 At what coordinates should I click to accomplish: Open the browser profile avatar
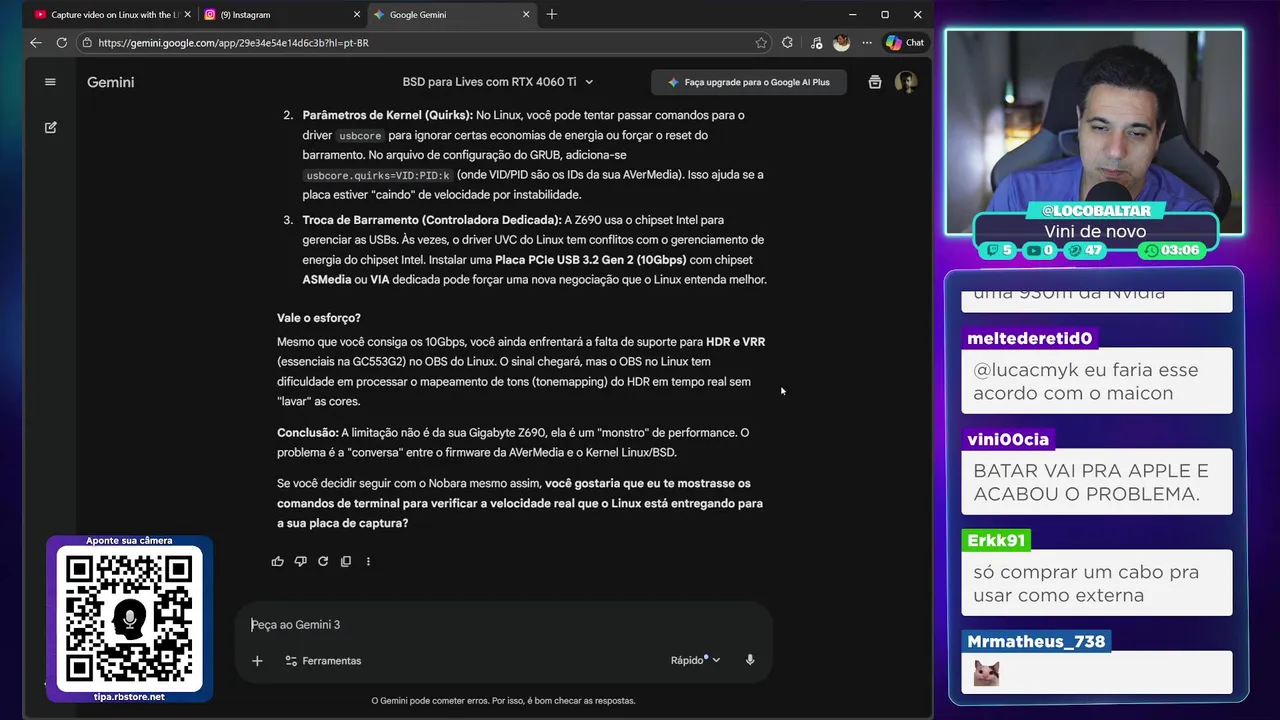[841, 43]
